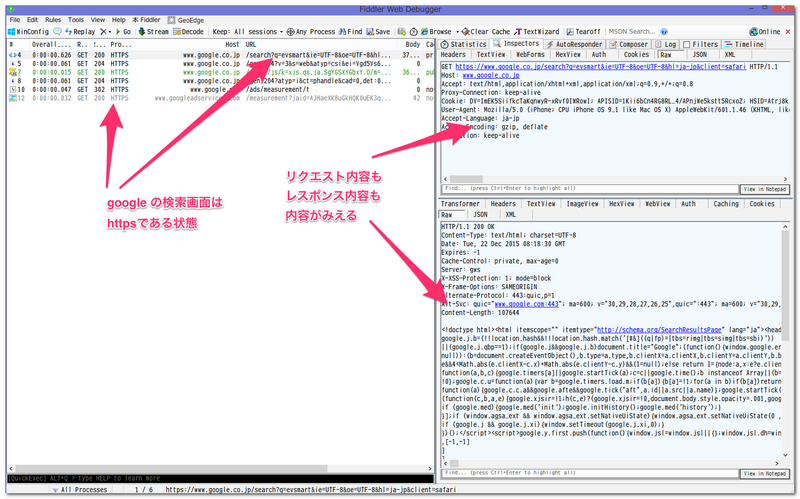800x499 pixels.
Task: Open the Fiddler book menu item
Action: (146, 20)
